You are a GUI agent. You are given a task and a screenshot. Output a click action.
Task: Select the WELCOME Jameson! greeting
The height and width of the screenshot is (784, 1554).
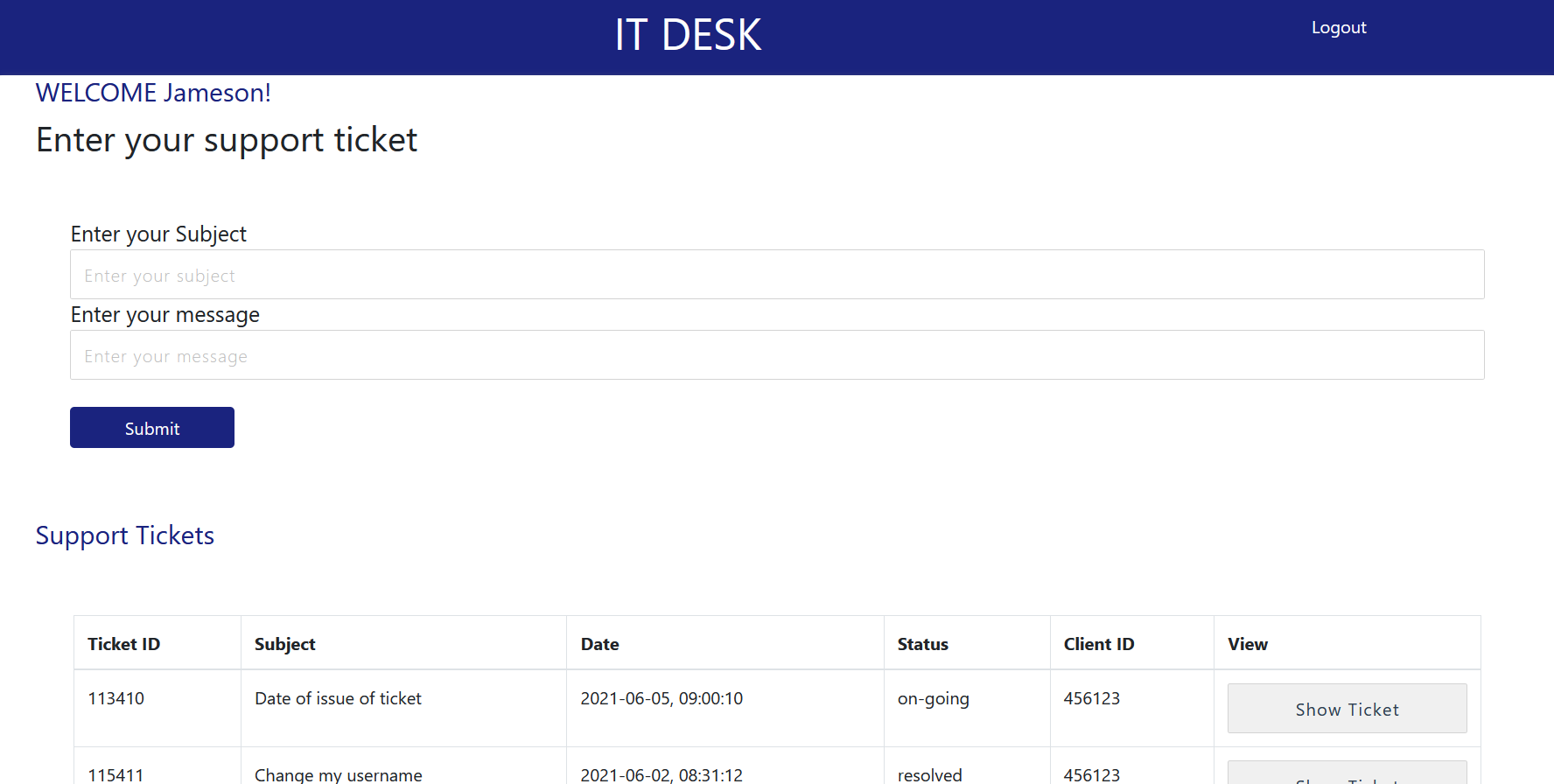(153, 93)
